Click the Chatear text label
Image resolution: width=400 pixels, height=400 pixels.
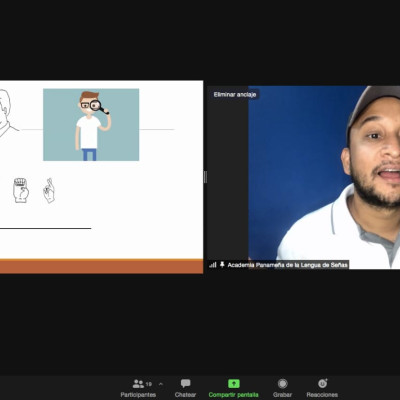pos(185,395)
